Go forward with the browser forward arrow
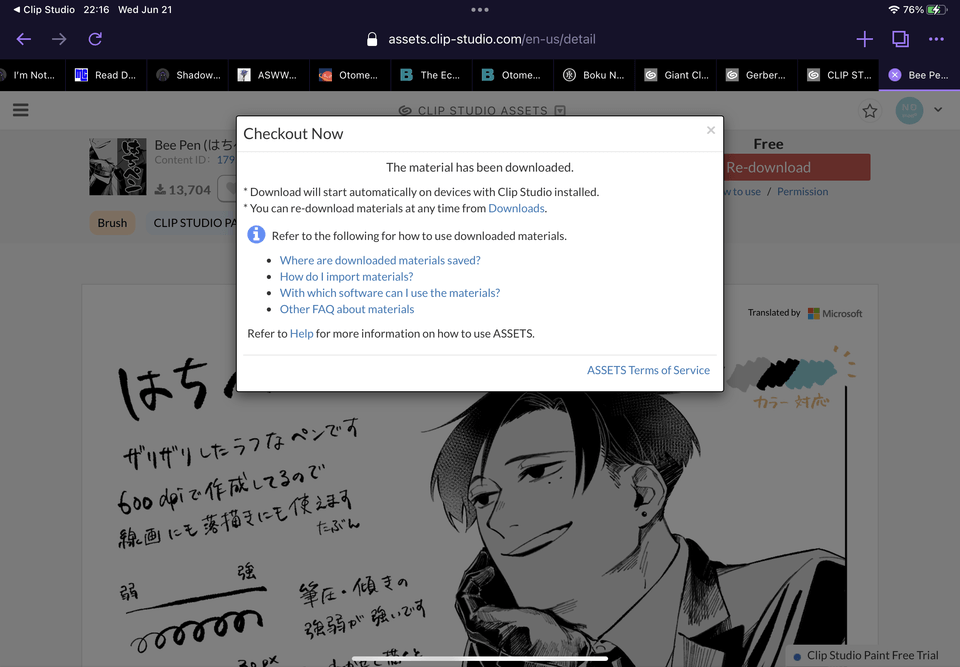The image size is (960, 667). click(x=59, y=39)
